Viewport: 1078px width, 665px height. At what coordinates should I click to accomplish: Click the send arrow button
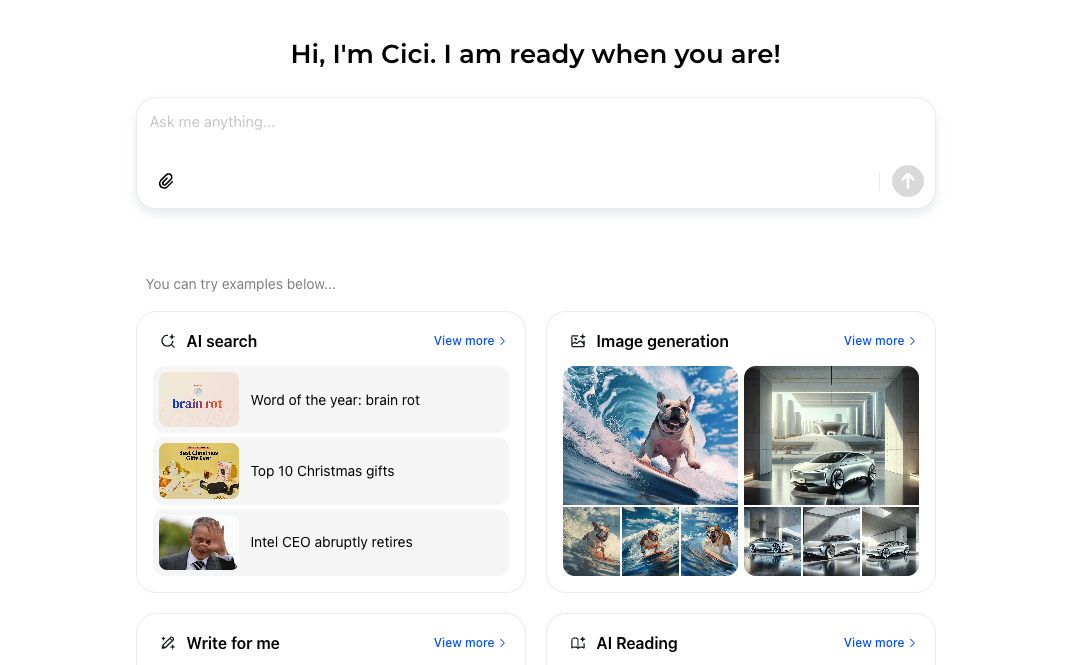point(908,181)
